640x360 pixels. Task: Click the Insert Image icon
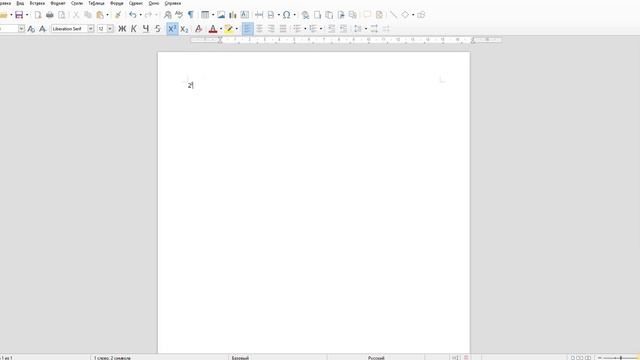point(221,15)
